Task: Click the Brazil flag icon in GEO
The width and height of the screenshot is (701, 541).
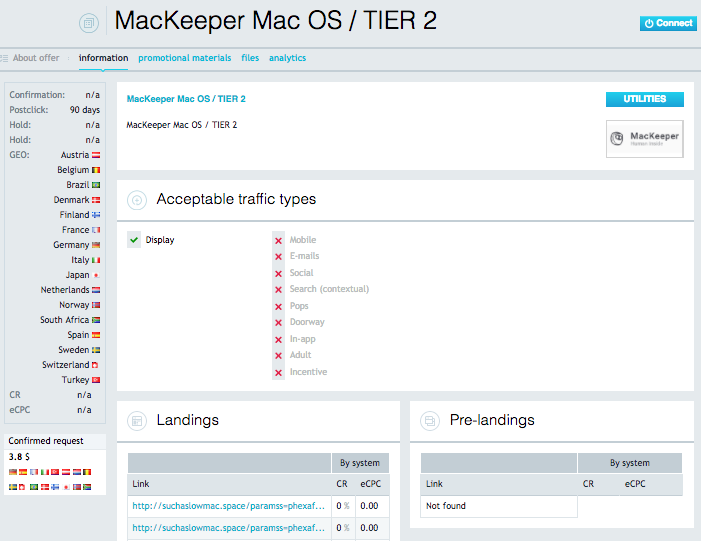Action: [96, 185]
